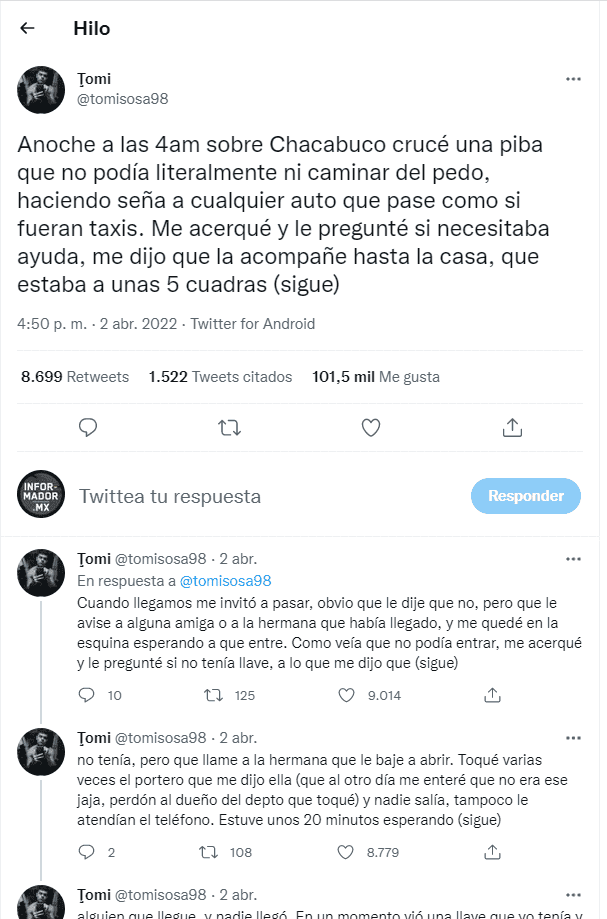The image size is (607, 919).
Task: Retweet the main tweet using the arrows icon
Action: coord(229,428)
